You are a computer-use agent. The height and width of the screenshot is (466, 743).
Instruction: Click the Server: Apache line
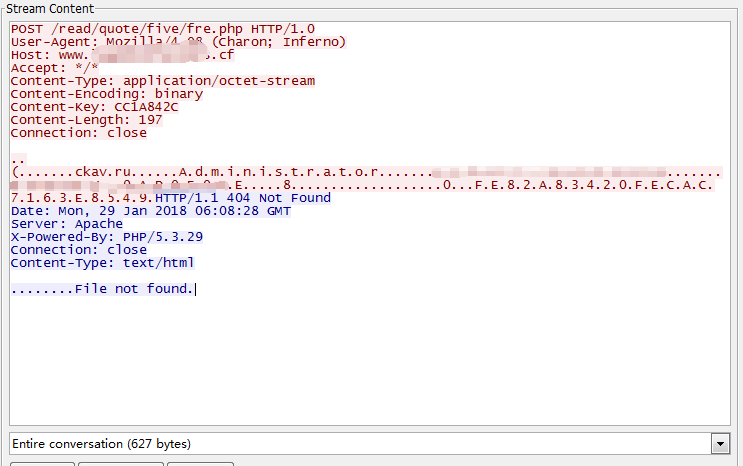click(67, 224)
